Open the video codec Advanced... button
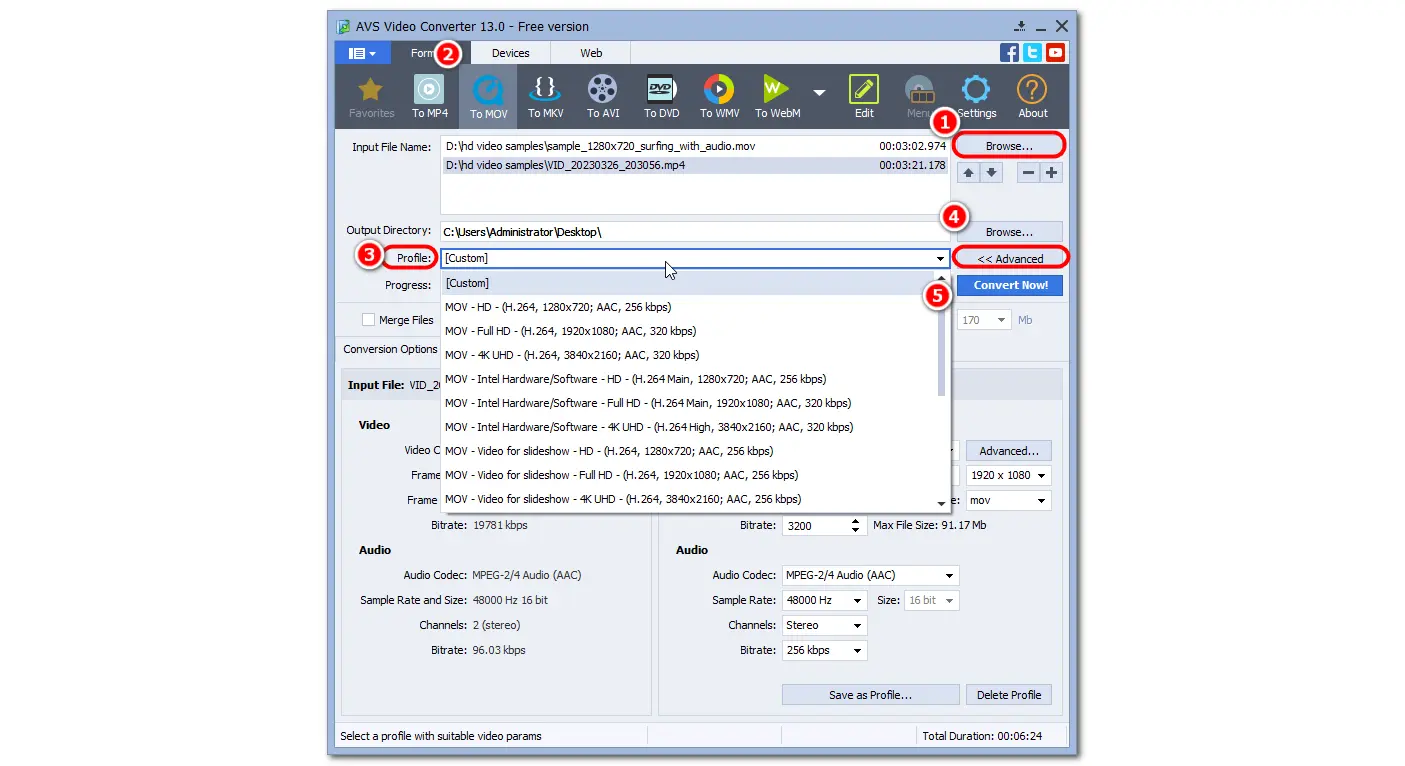 1009,451
